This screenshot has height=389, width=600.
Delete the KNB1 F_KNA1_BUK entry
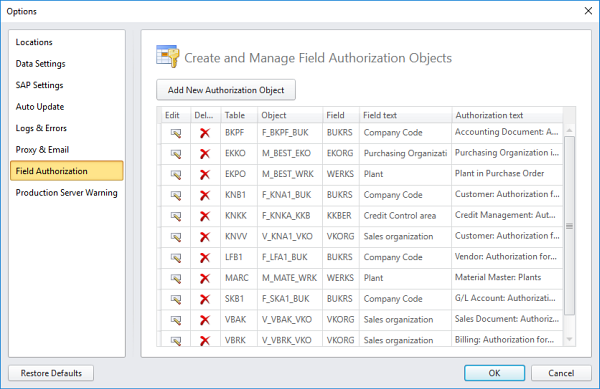(205, 195)
